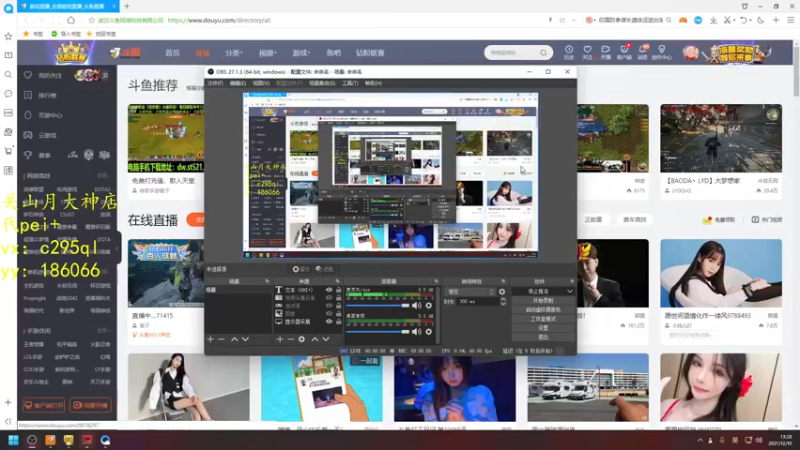Viewport: 800px width, 450px height.
Task: Toggle visibility of 显示器采集 source
Action: (x=329, y=322)
